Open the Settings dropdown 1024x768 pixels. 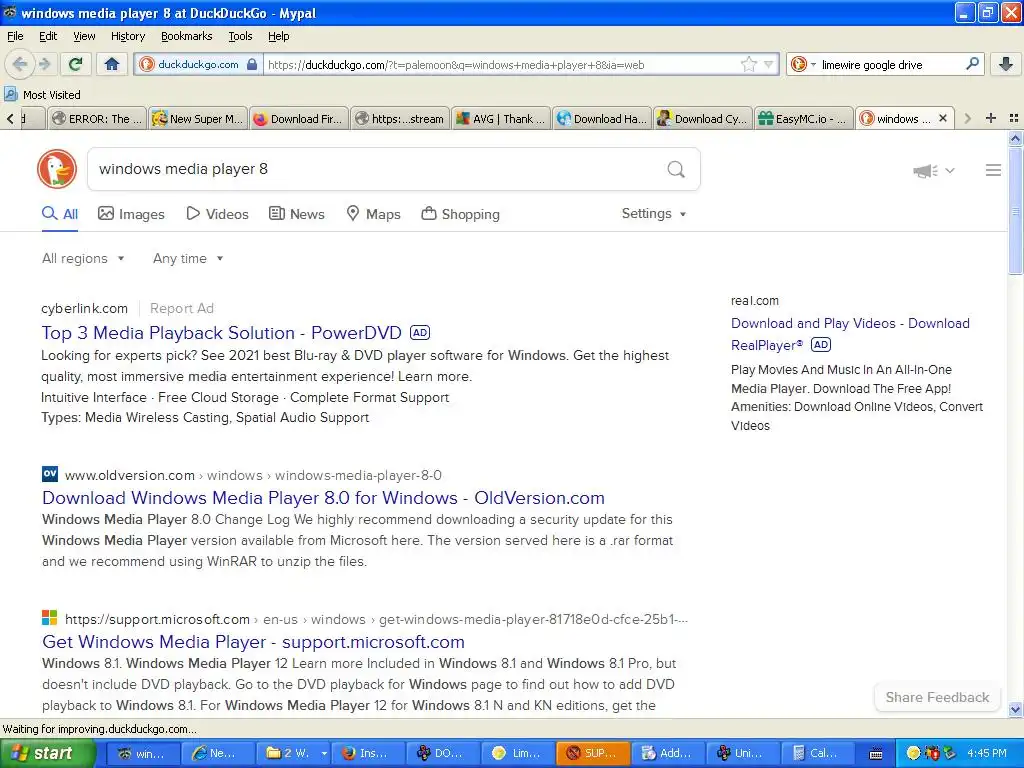[654, 214]
